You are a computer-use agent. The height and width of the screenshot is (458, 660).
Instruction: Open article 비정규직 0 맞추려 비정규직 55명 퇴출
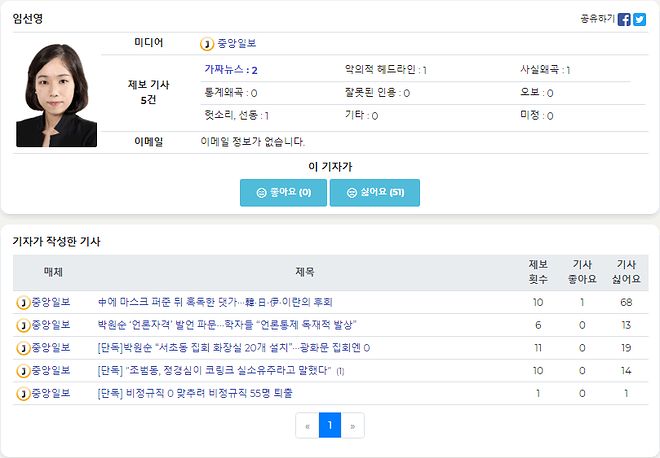pos(195,393)
